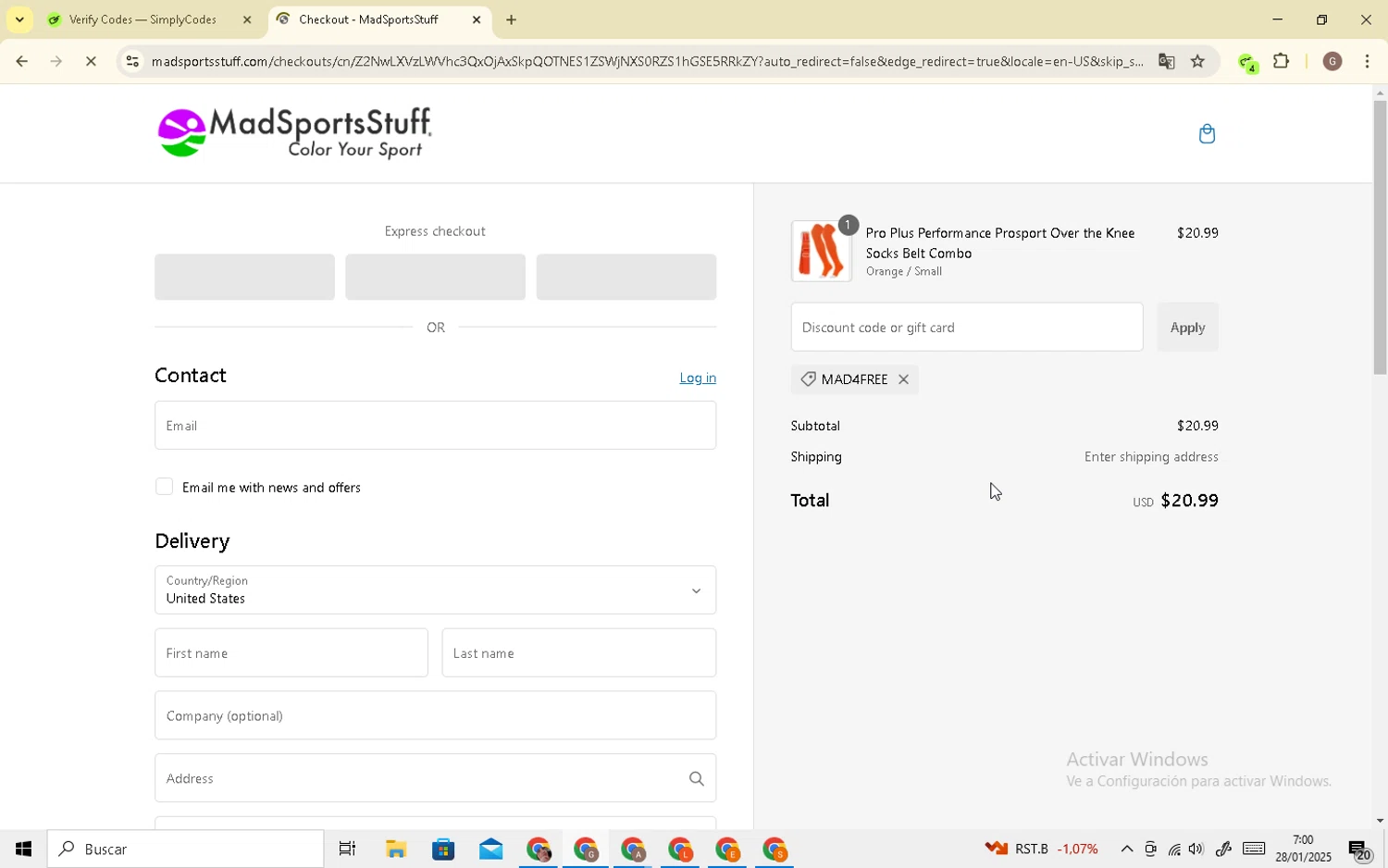Click the 'Enter shipping address' text

(1151, 456)
